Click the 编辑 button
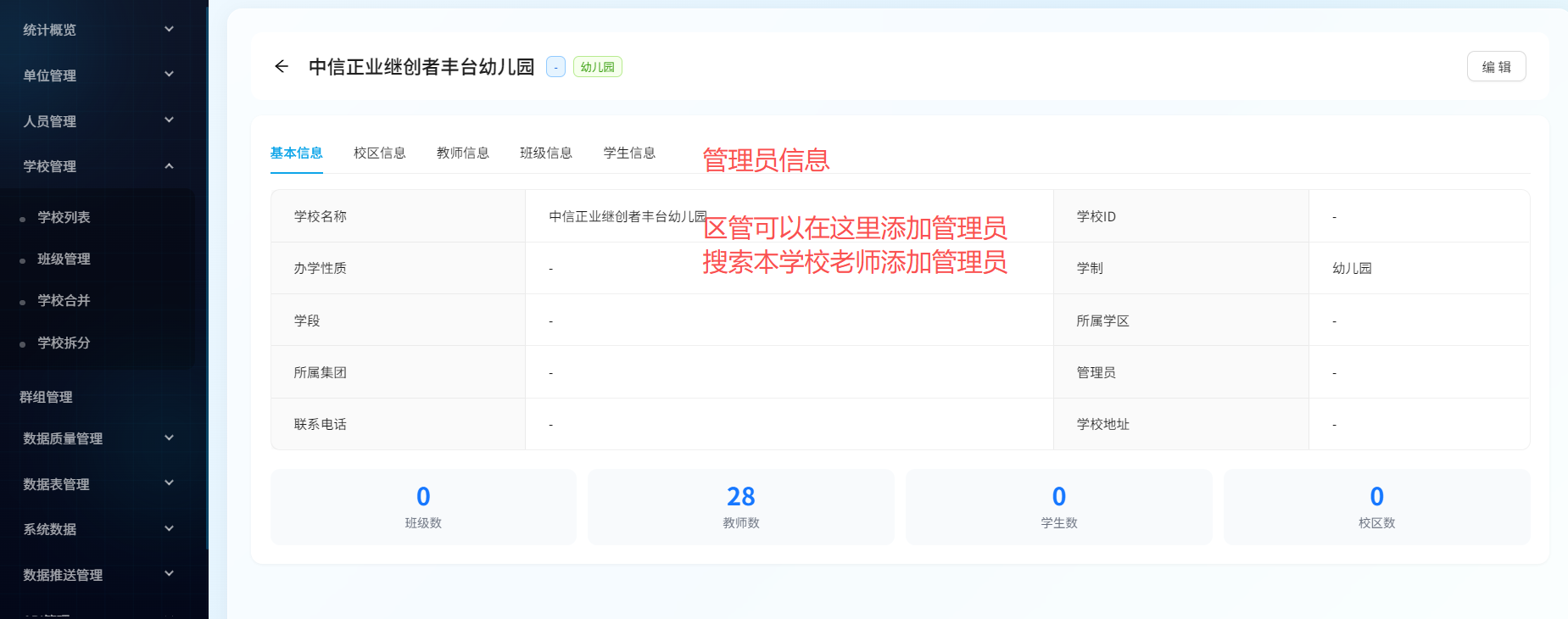 1496,67
